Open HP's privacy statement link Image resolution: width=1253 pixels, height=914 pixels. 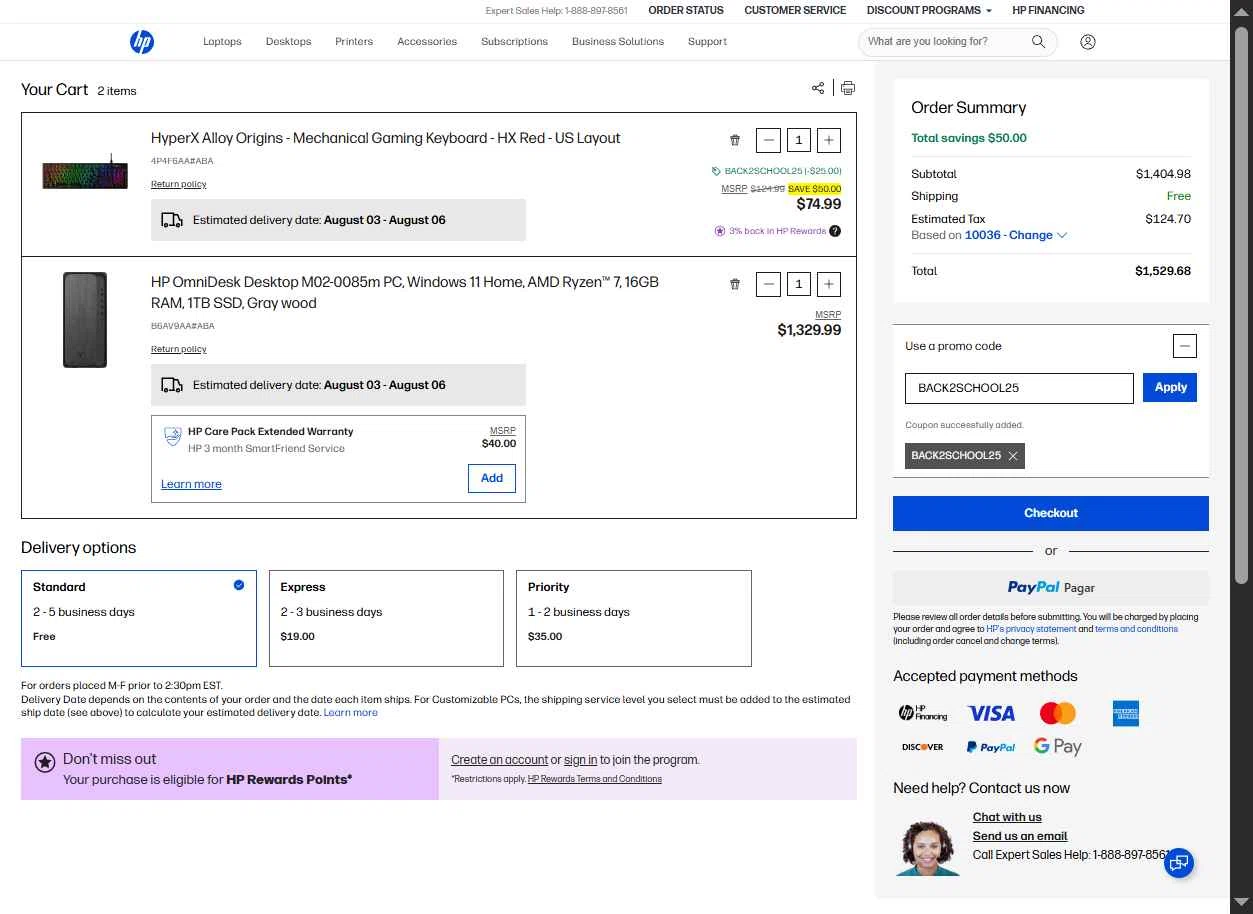1031,629
